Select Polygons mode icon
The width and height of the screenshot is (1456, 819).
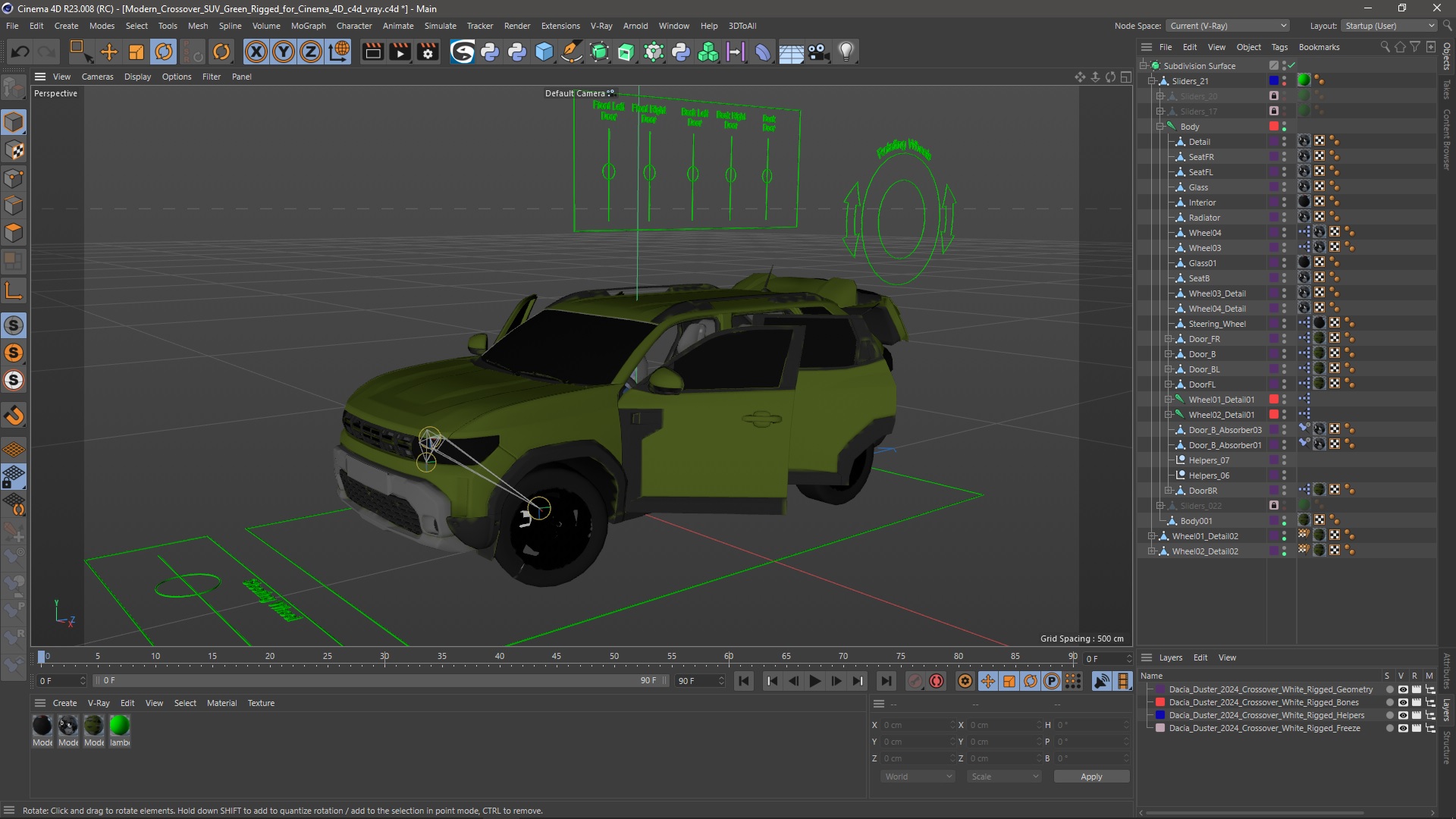click(14, 233)
